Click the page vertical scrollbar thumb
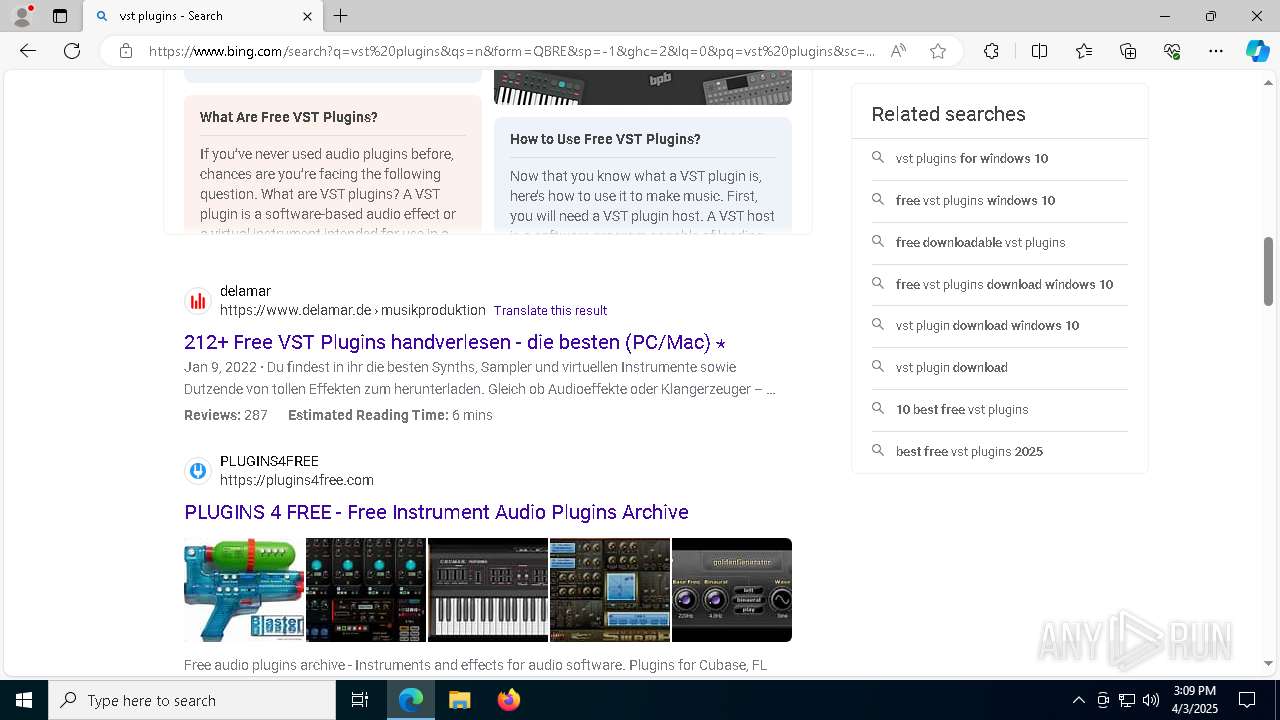This screenshot has height=720, width=1280. pyautogui.click(x=1268, y=271)
